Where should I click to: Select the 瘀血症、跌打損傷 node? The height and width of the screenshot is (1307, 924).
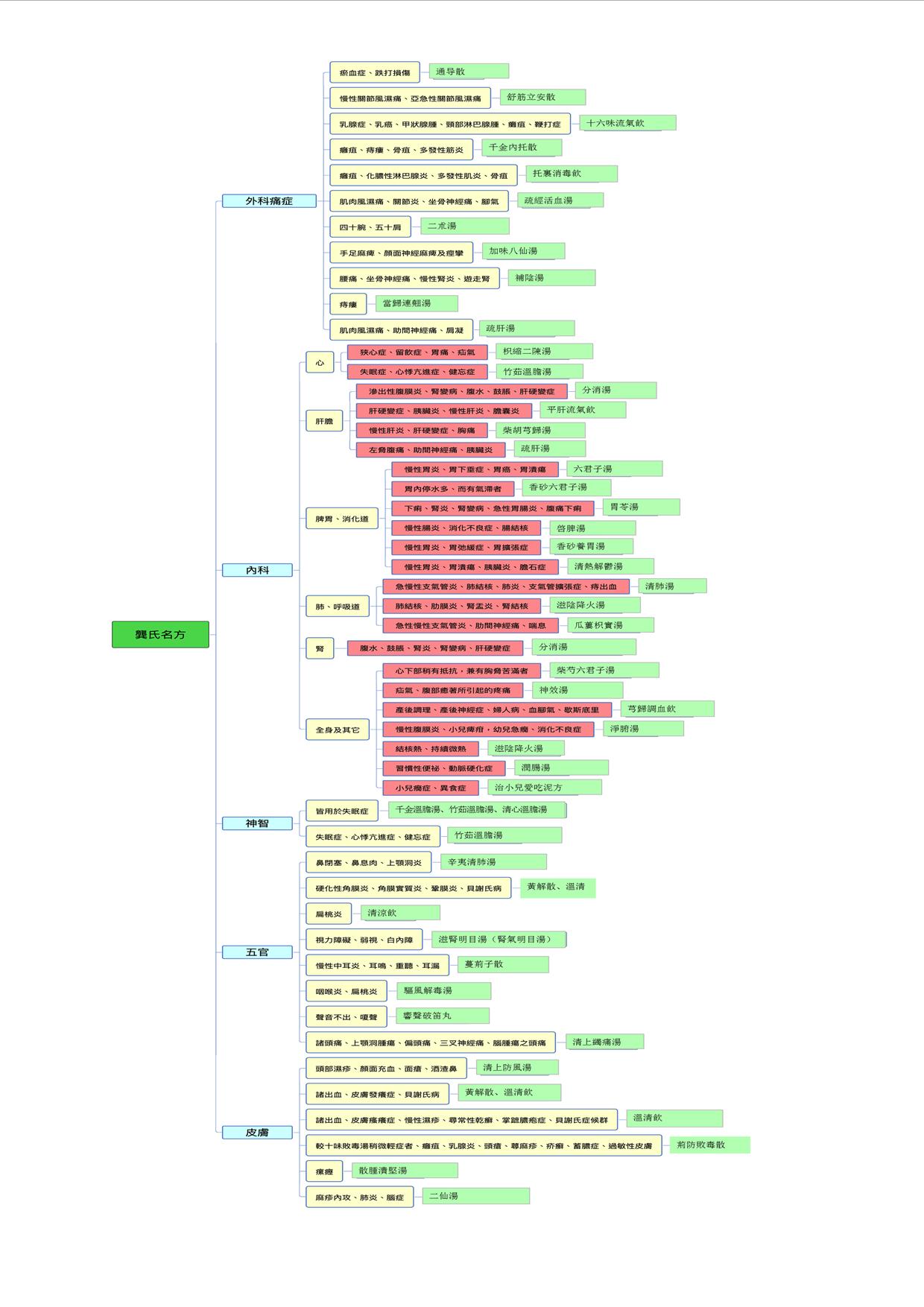(x=375, y=72)
